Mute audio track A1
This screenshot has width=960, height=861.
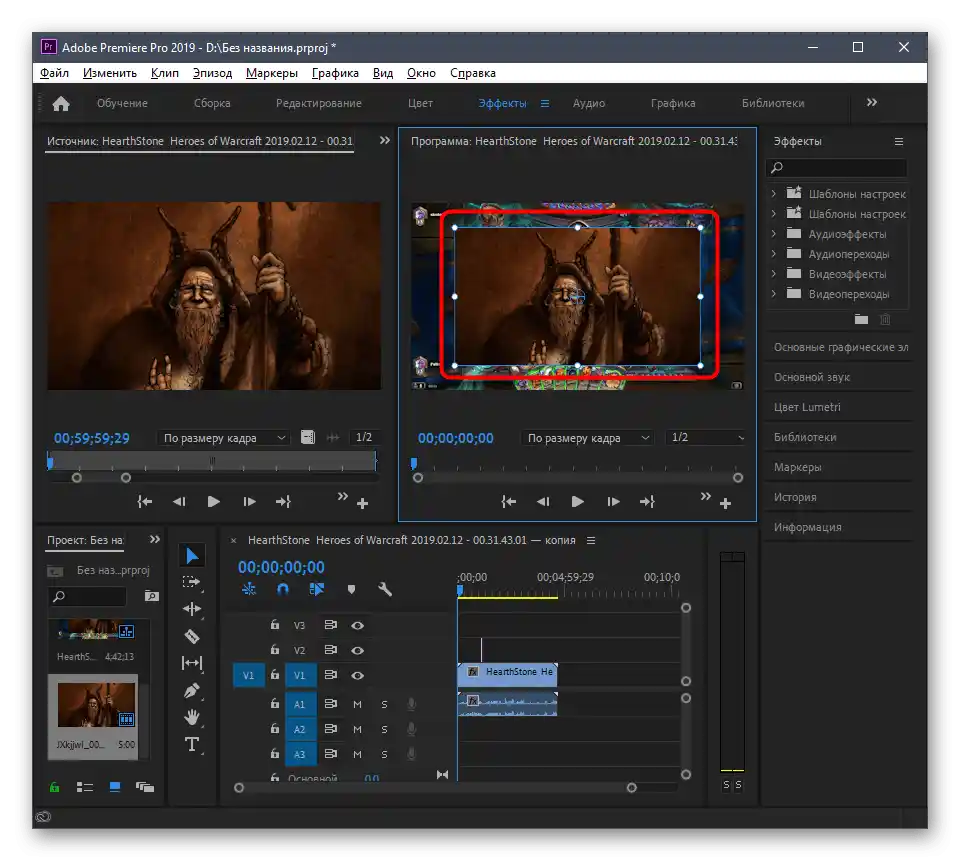click(357, 704)
